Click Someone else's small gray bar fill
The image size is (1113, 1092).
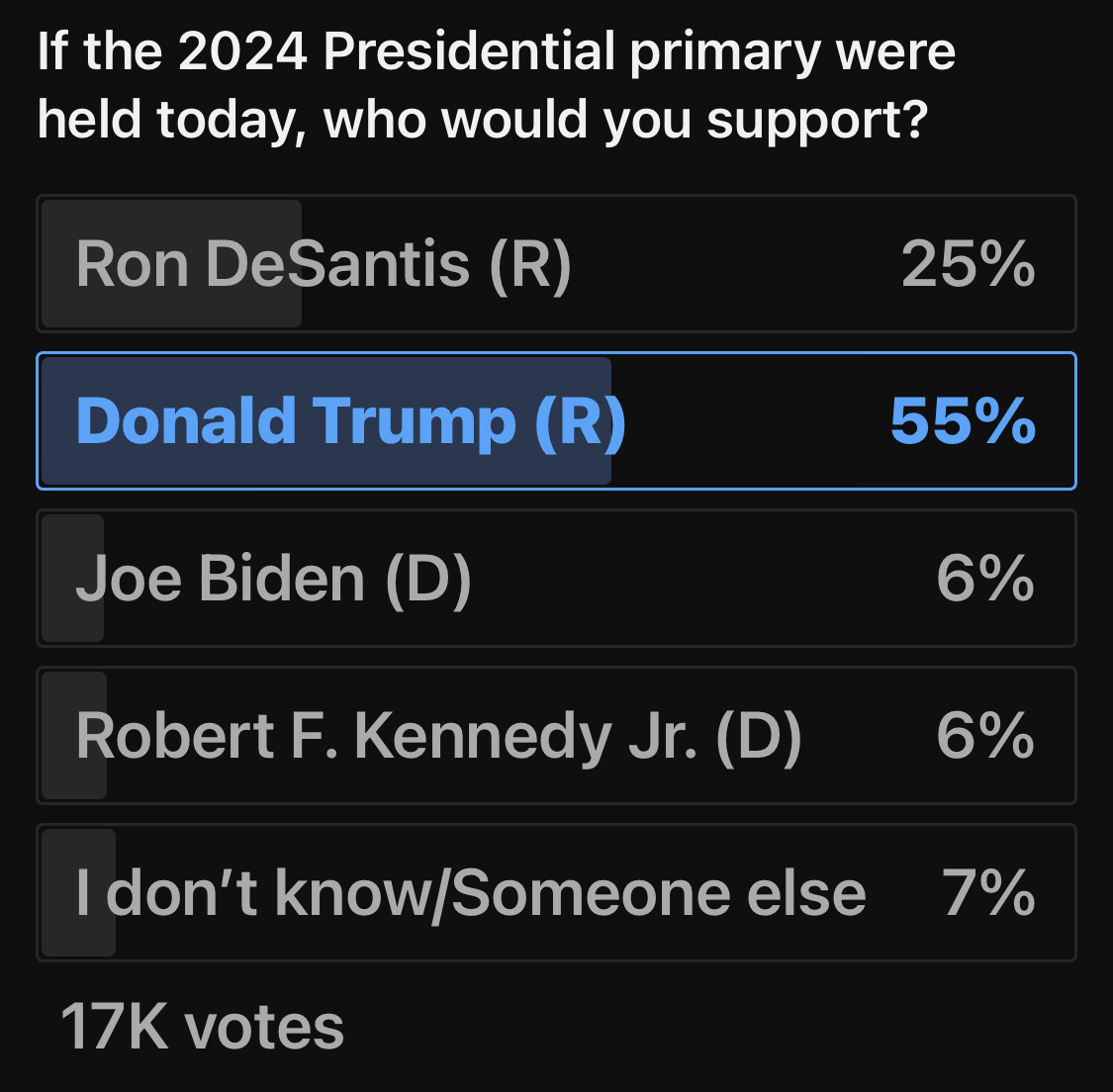(79, 892)
